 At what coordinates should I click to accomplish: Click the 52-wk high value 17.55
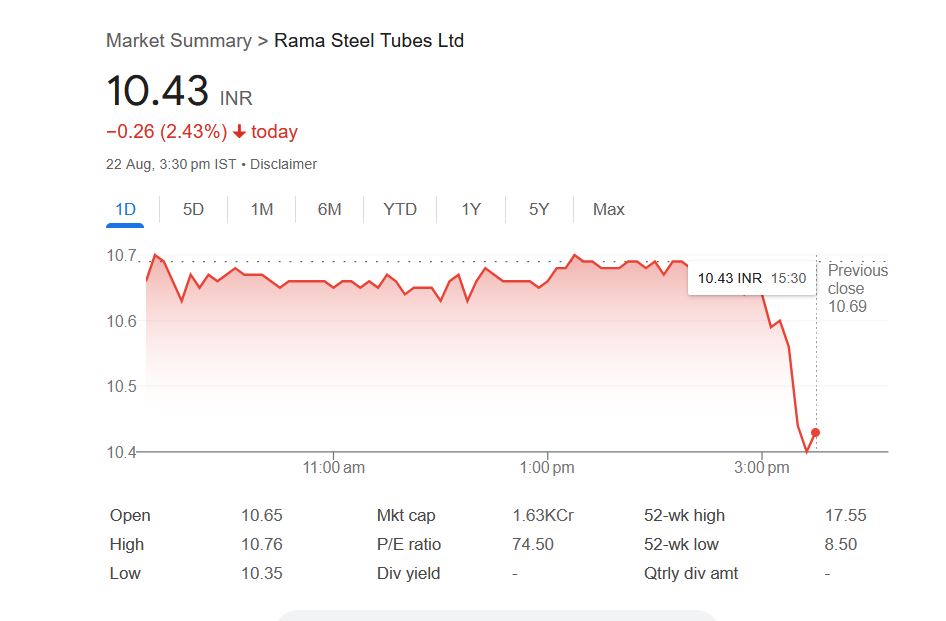[x=845, y=516]
